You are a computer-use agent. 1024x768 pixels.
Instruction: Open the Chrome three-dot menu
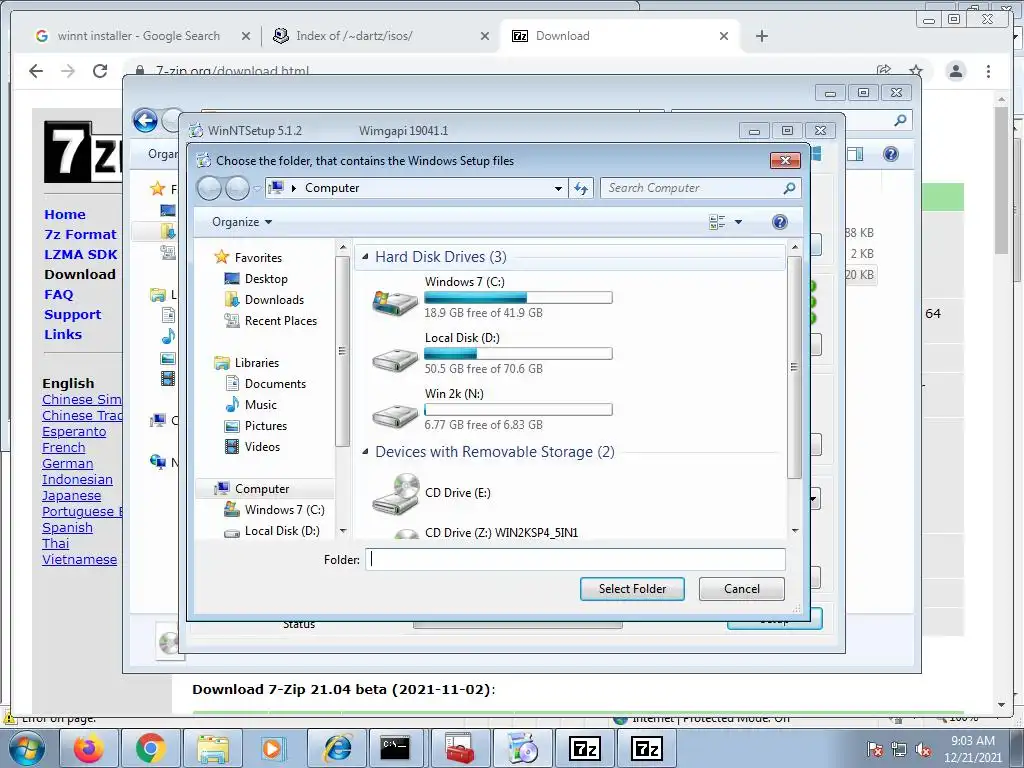[989, 71]
